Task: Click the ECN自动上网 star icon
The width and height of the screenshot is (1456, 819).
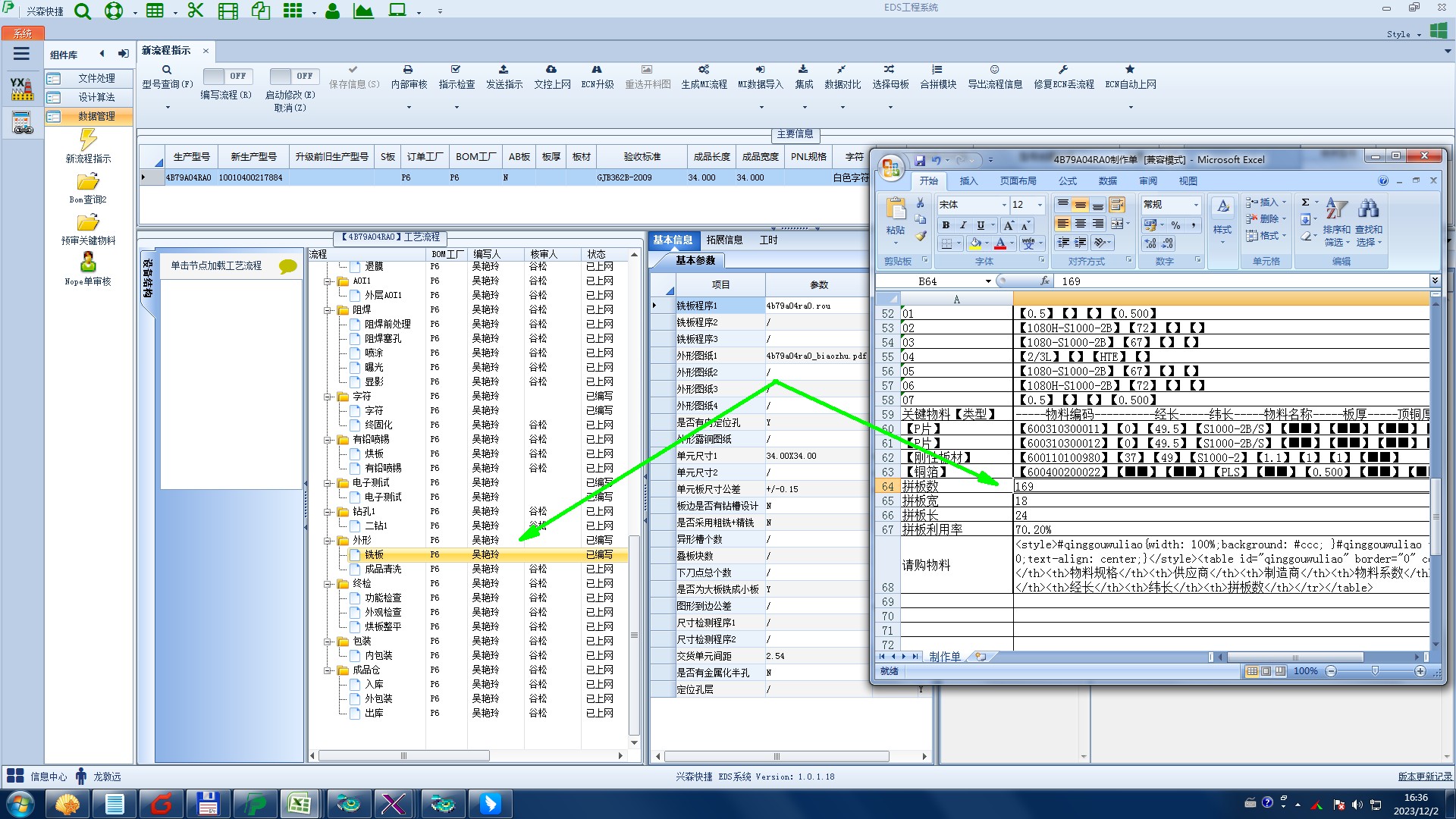Action: pyautogui.click(x=1129, y=70)
